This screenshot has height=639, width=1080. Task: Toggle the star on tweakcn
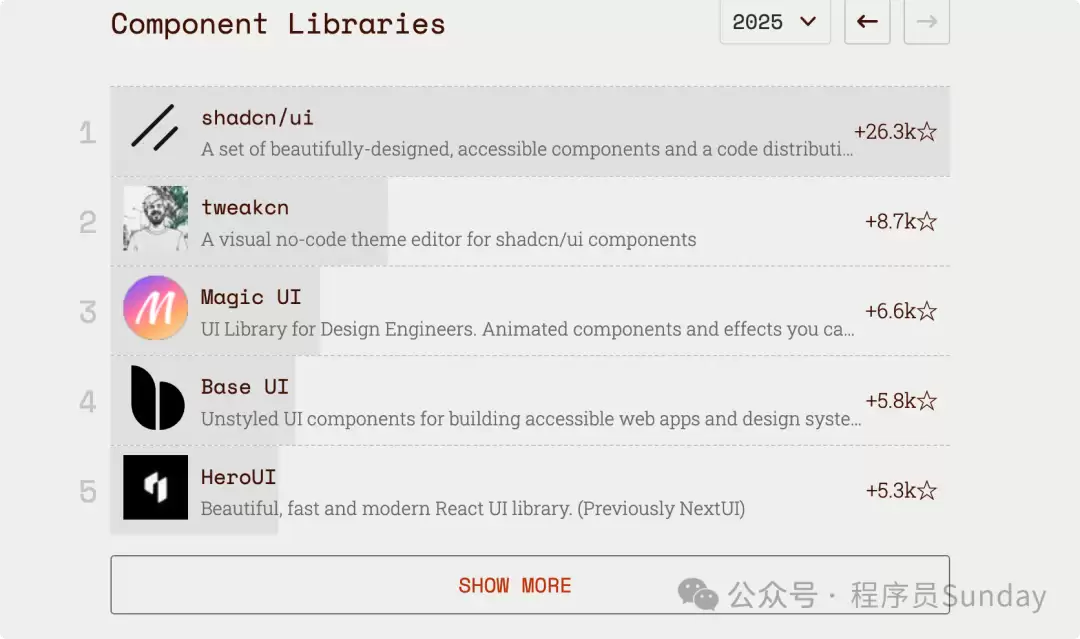926,221
